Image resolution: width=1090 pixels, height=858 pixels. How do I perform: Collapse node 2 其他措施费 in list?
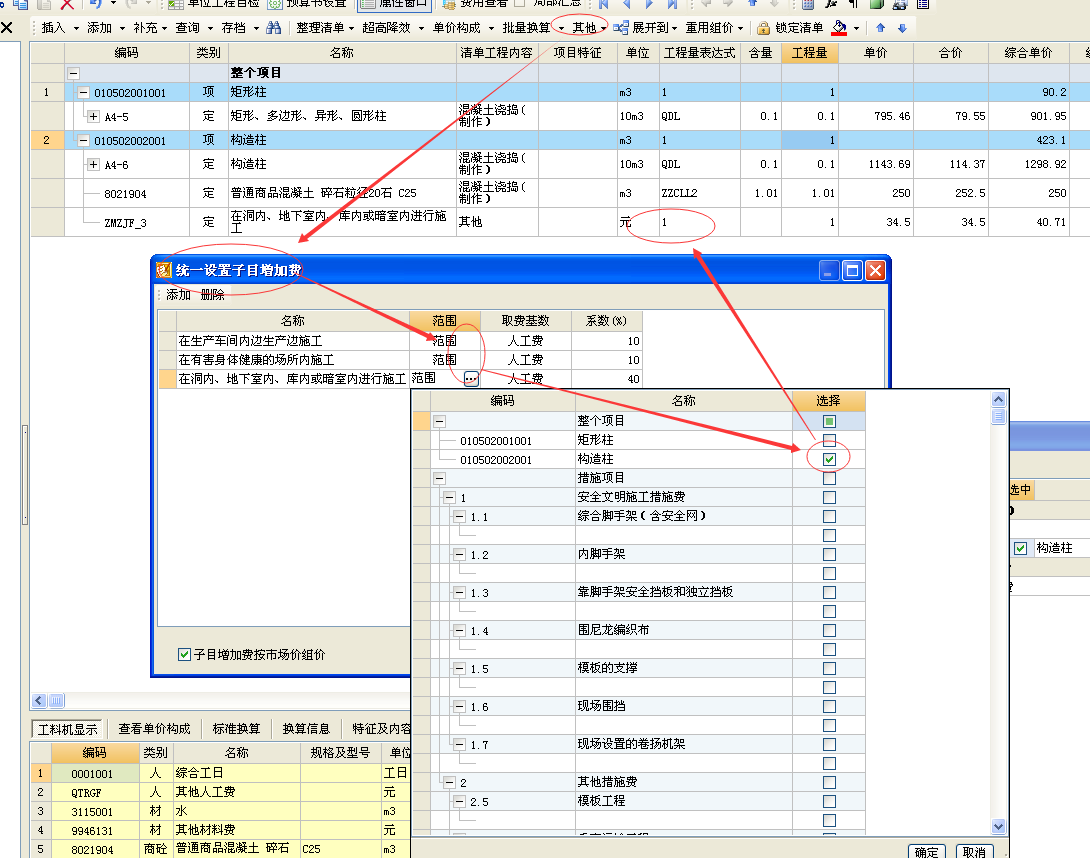(450, 782)
